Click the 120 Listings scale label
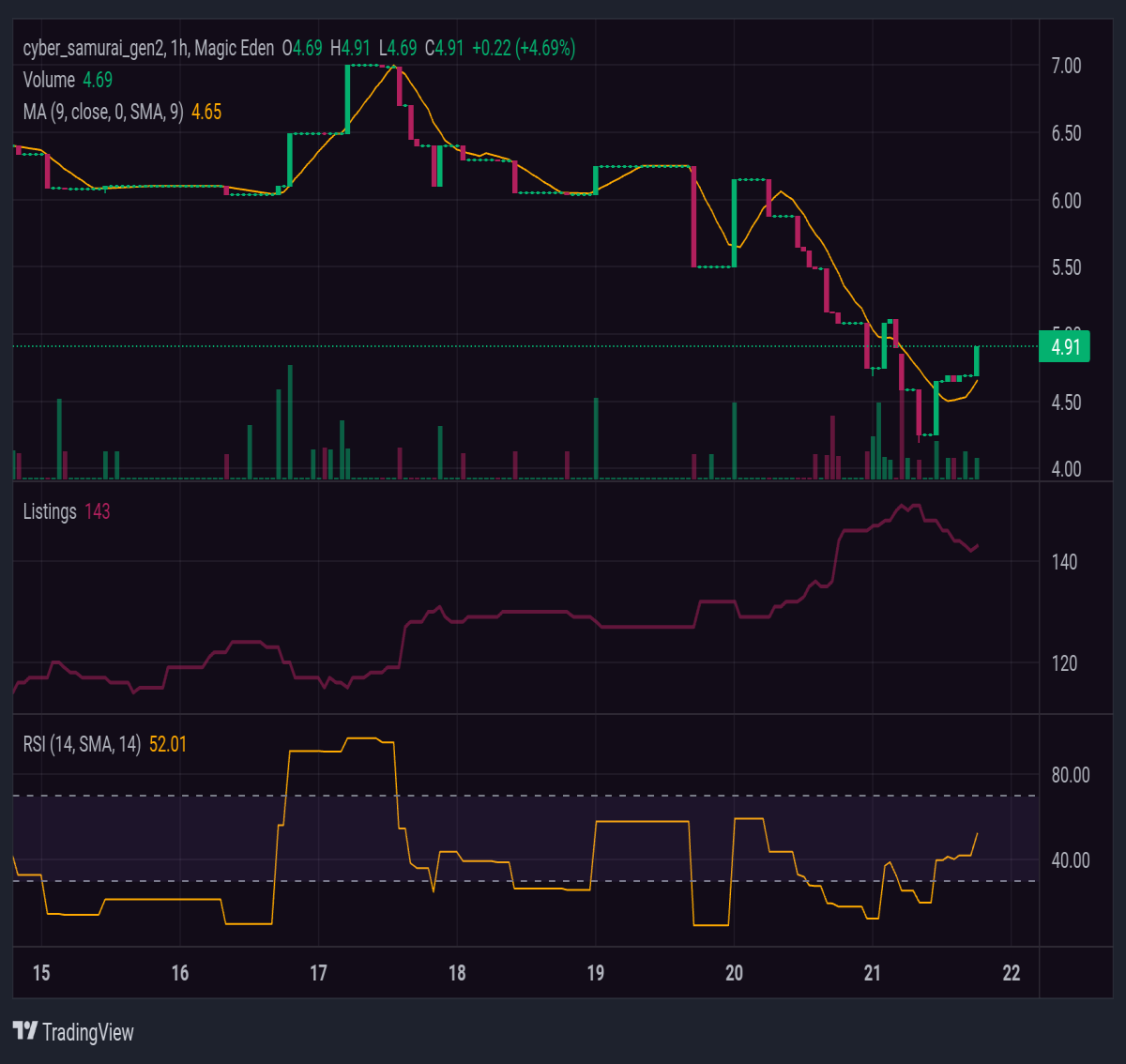 point(1064,663)
